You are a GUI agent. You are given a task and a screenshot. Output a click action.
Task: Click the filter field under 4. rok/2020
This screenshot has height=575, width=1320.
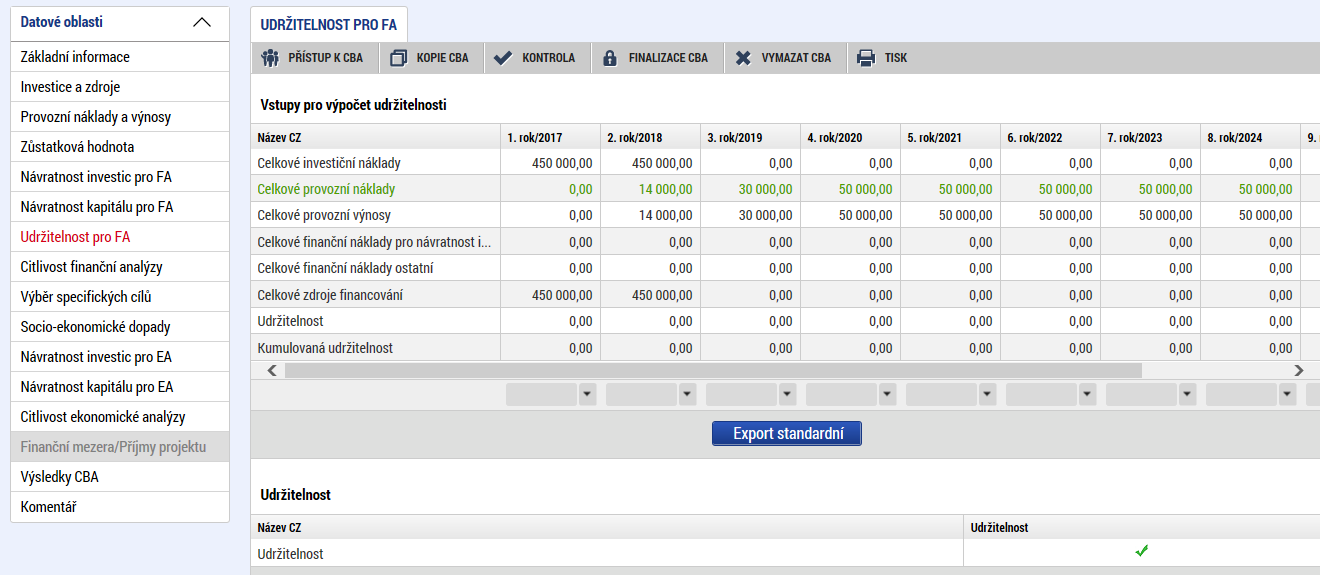[842, 395]
